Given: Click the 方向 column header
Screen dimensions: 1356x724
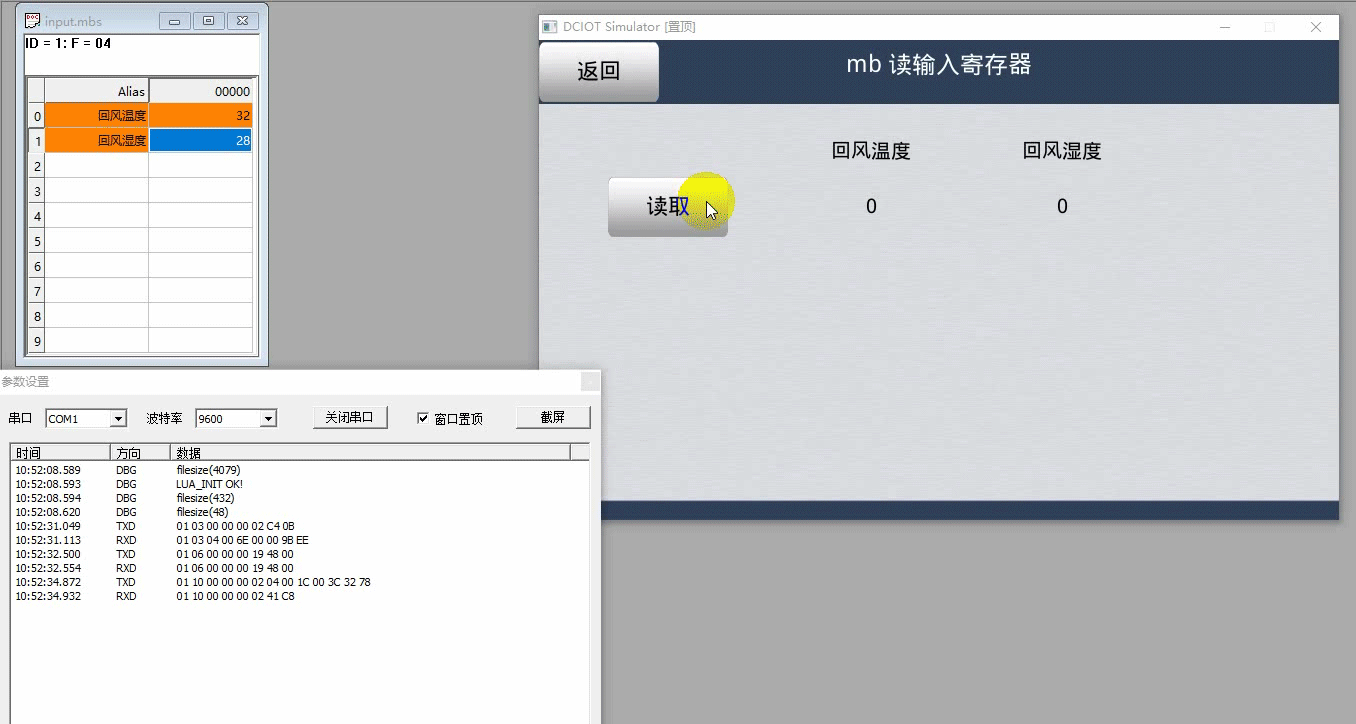Looking at the screenshot, I should click(140, 452).
